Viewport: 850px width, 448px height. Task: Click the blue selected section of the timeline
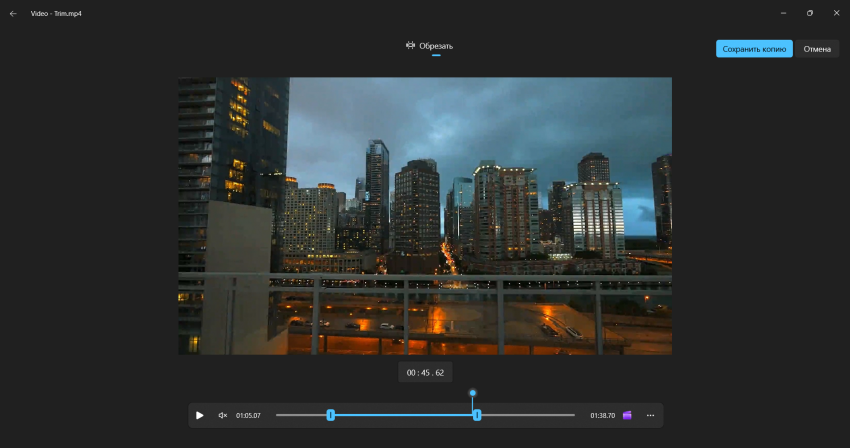[x=404, y=415]
